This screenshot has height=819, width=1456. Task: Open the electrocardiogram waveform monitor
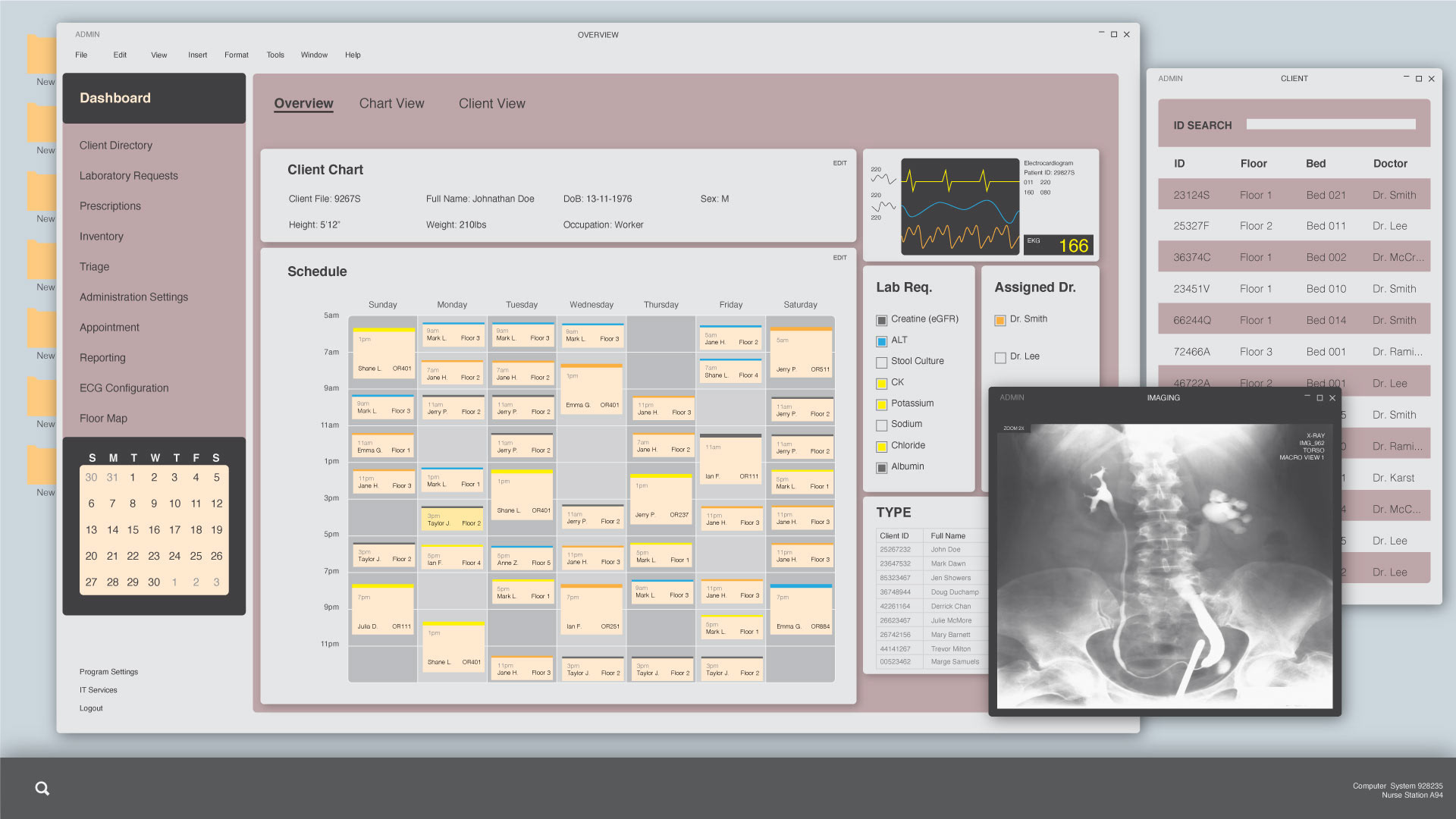(959, 206)
